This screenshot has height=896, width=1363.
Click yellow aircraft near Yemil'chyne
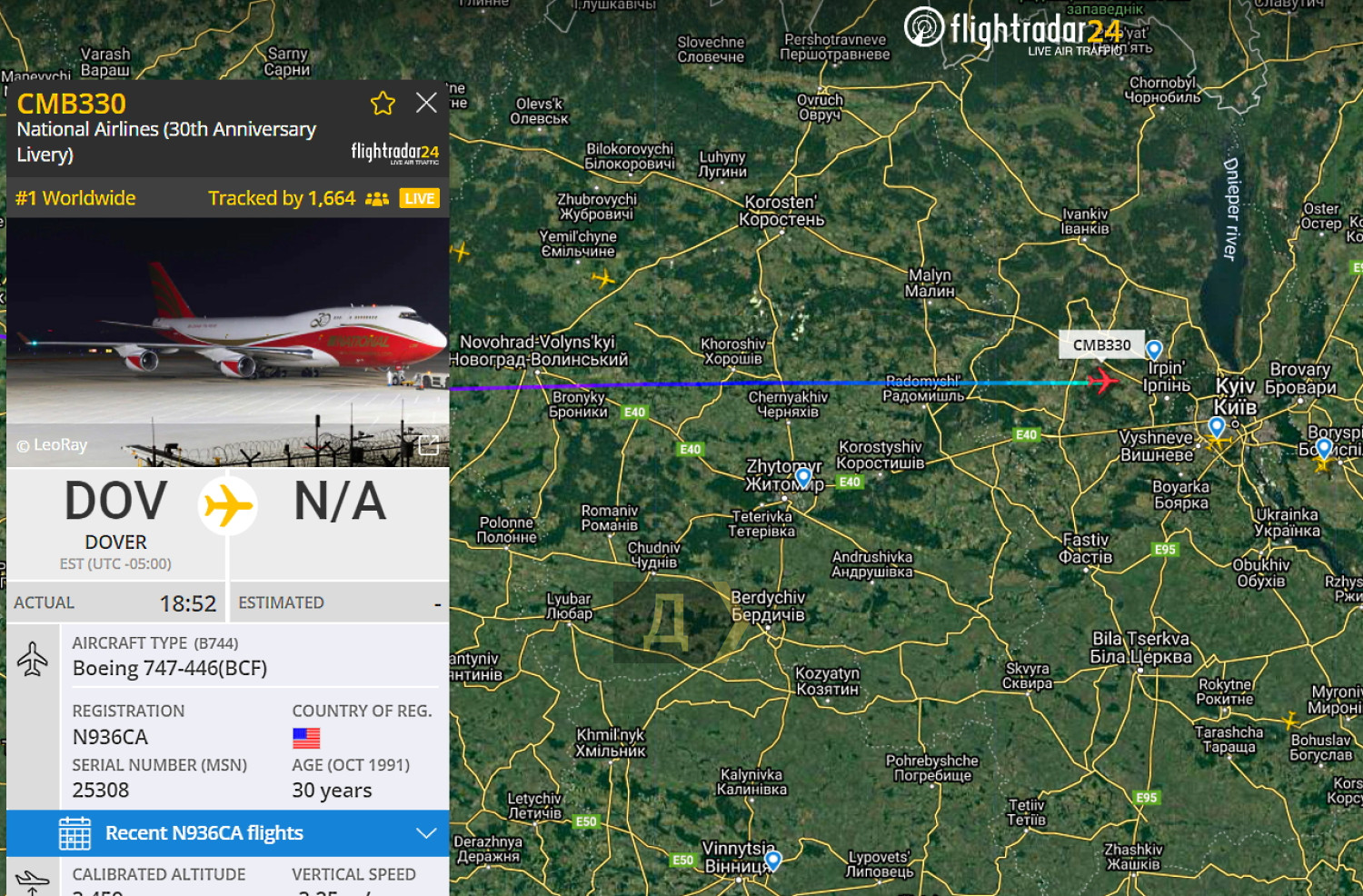(602, 279)
